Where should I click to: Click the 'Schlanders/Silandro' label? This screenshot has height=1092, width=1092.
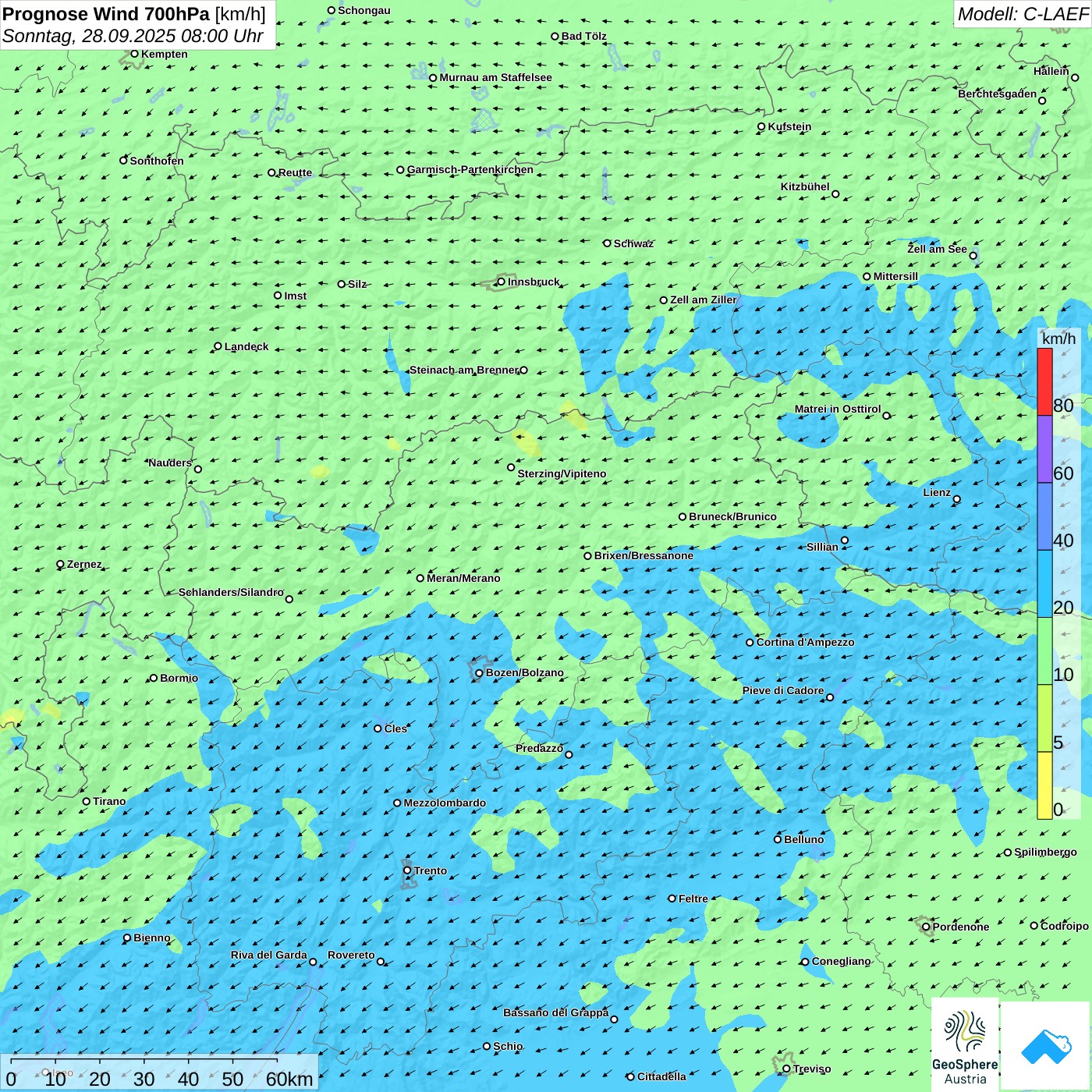[231, 592]
